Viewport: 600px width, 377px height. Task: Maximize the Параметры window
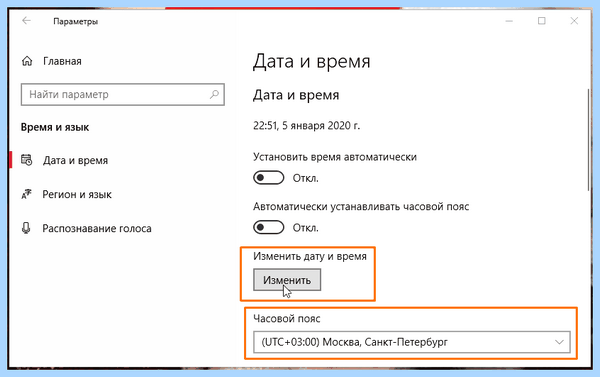(541, 21)
